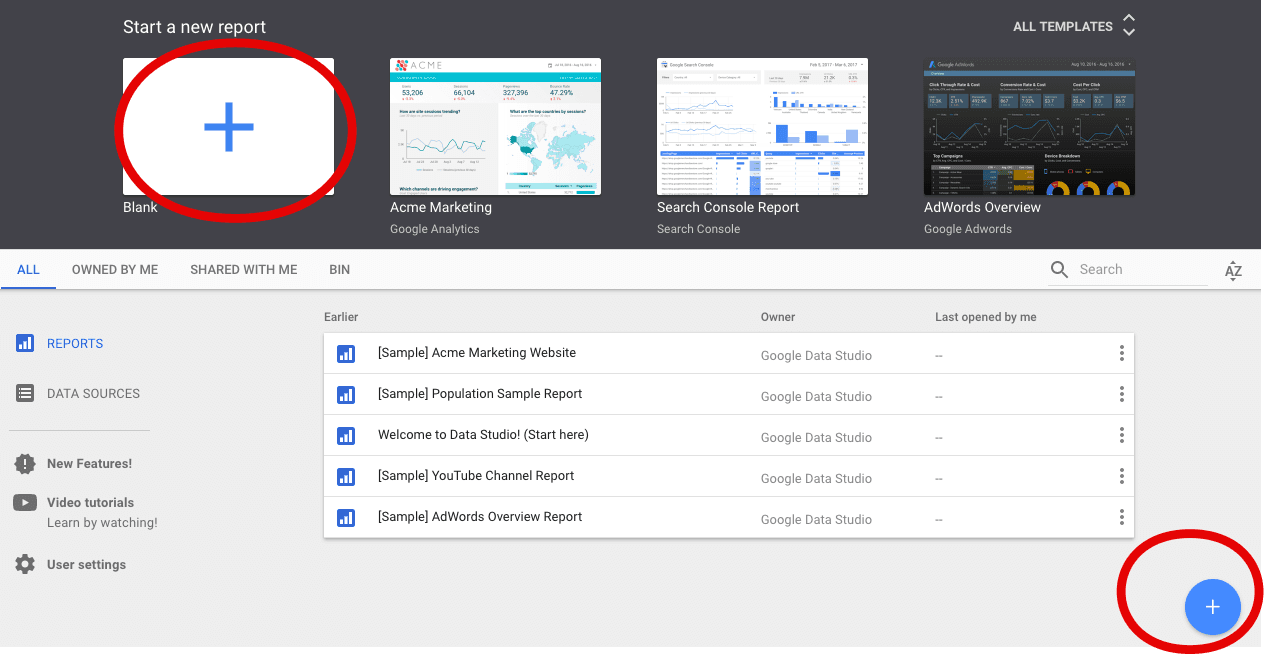
Task: Click the blue plus floating action button
Action: click(1212, 607)
